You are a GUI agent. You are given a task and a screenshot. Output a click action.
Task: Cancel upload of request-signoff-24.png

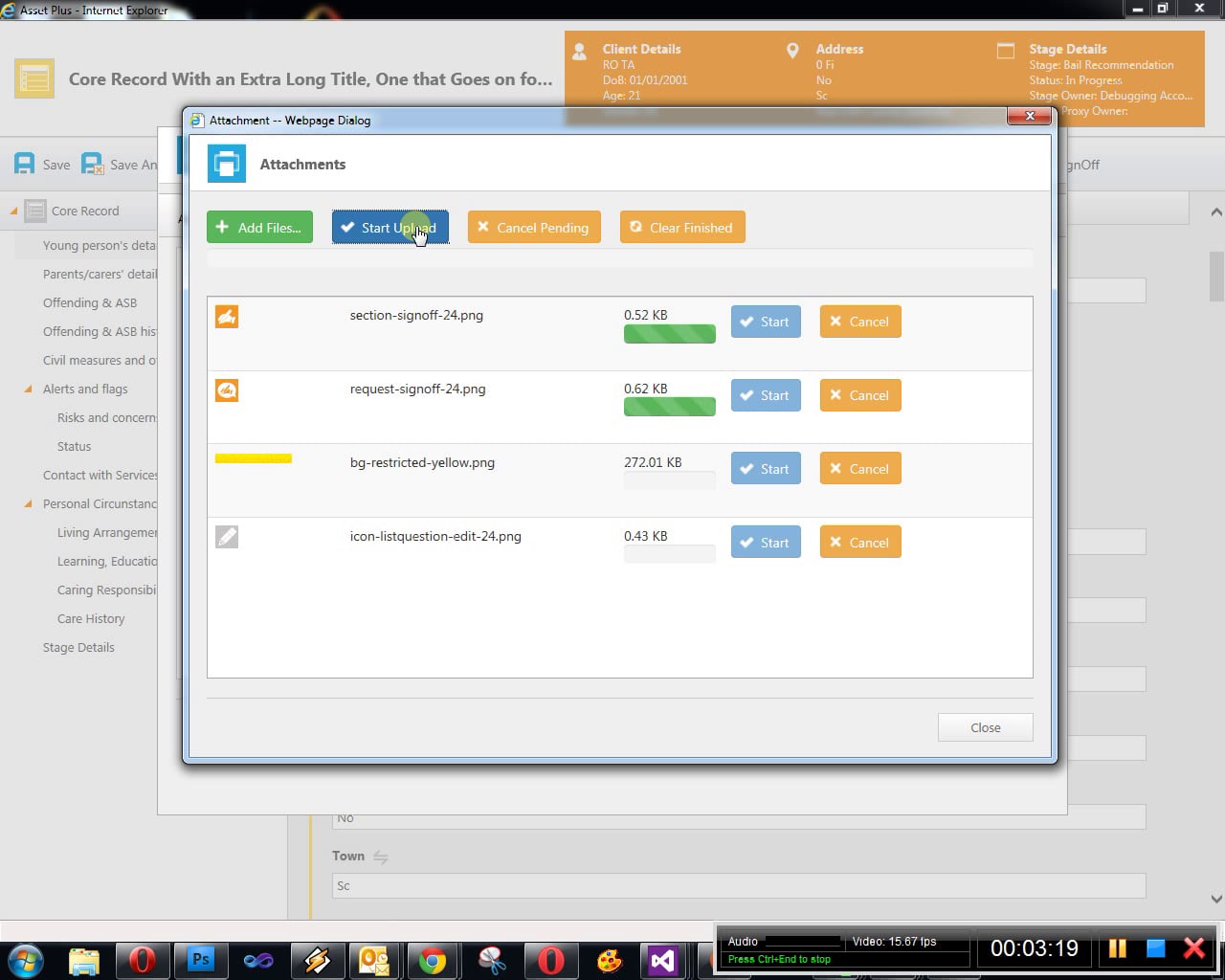(860, 395)
